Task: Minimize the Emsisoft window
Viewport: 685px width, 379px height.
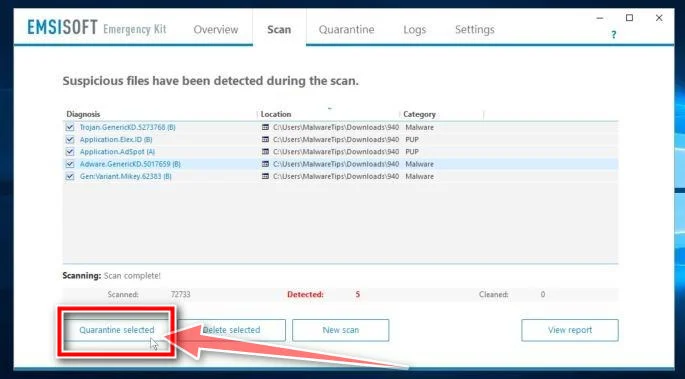Action: (600, 18)
